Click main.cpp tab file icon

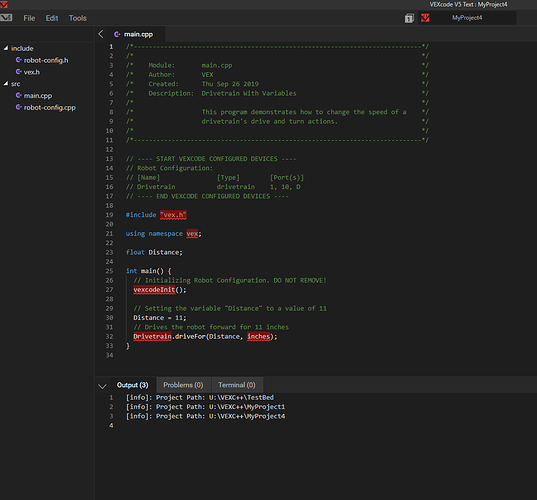[x=117, y=34]
